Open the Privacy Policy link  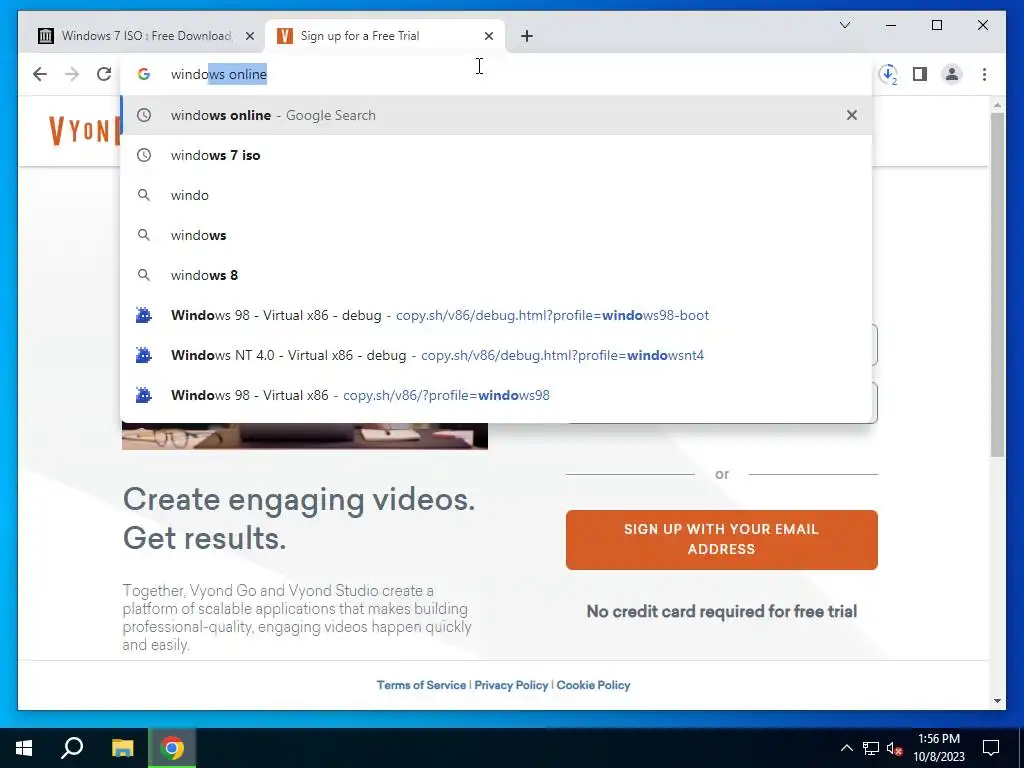click(x=511, y=685)
